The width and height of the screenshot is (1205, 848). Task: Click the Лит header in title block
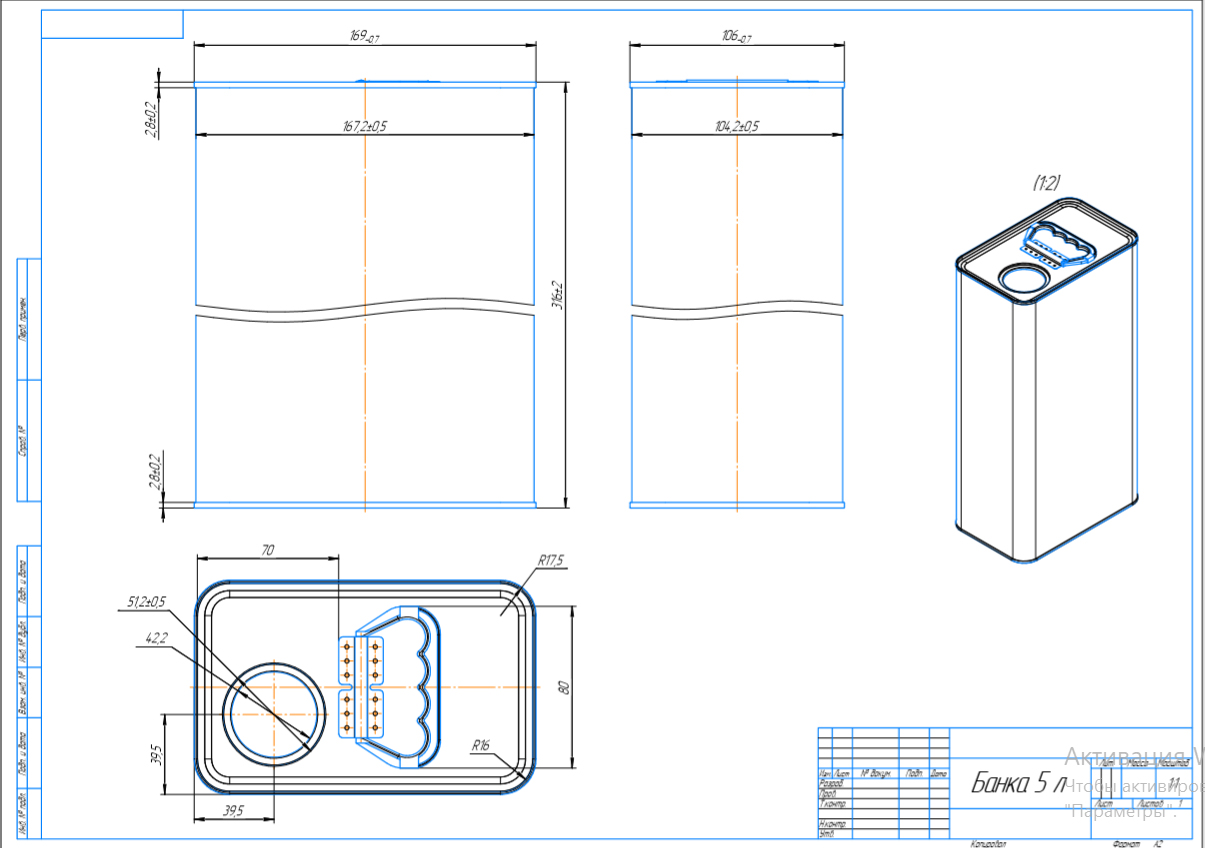[x=1107, y=762]
